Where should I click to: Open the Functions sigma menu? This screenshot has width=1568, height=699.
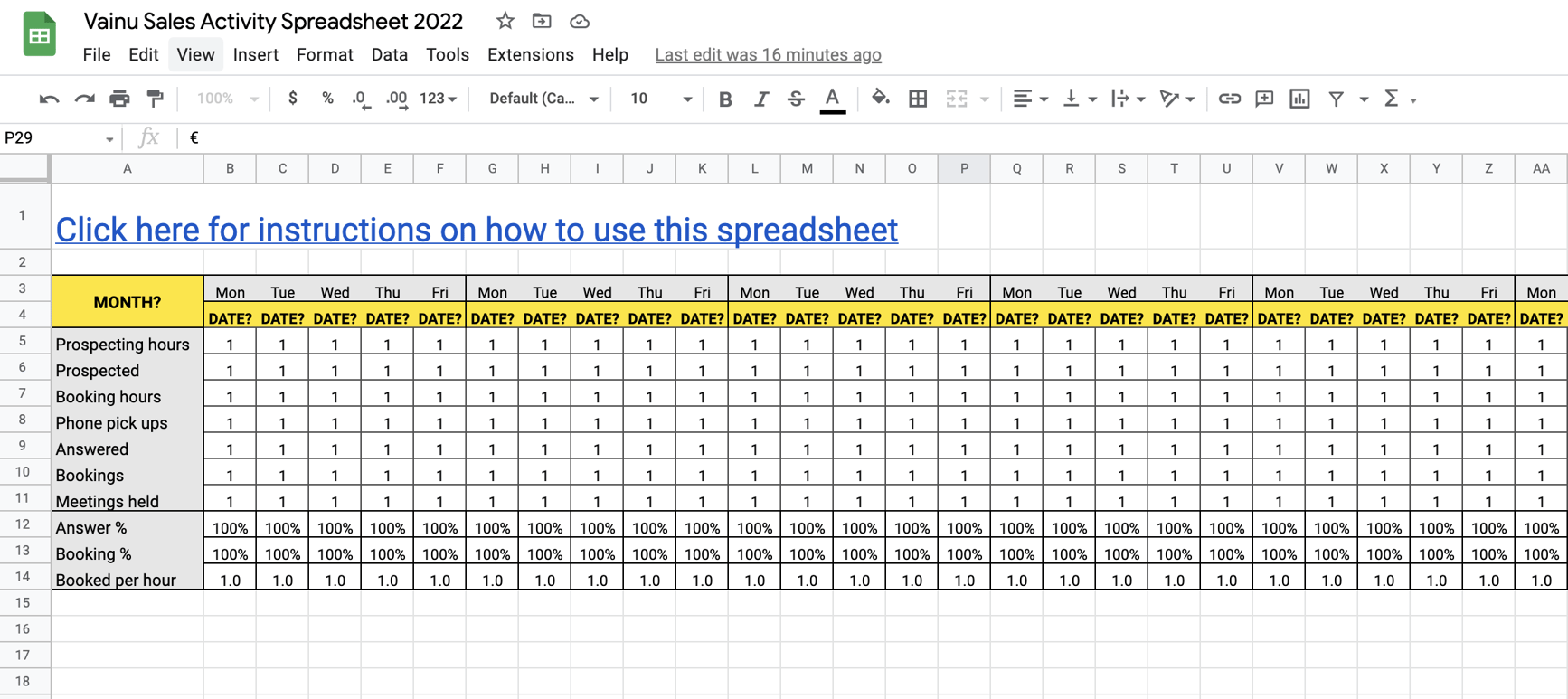[1398, 99]
